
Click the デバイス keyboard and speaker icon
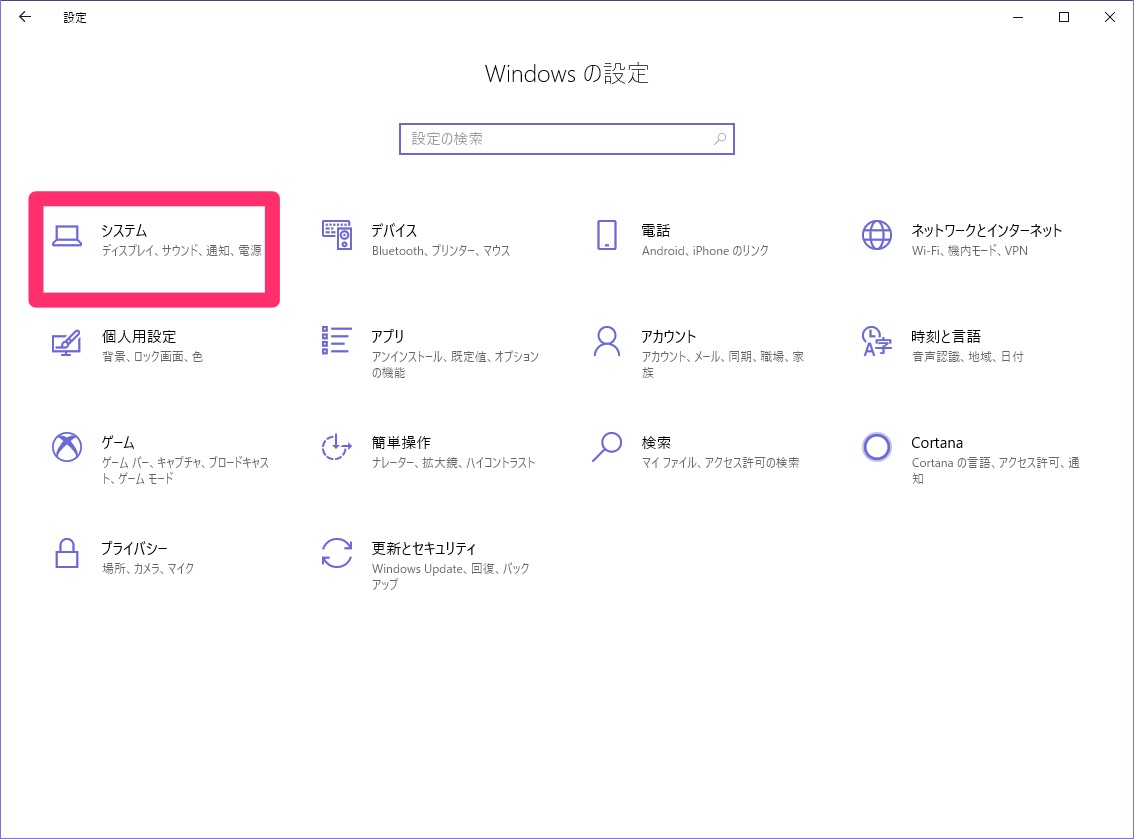pyautogui.click(x=337, y=235)
